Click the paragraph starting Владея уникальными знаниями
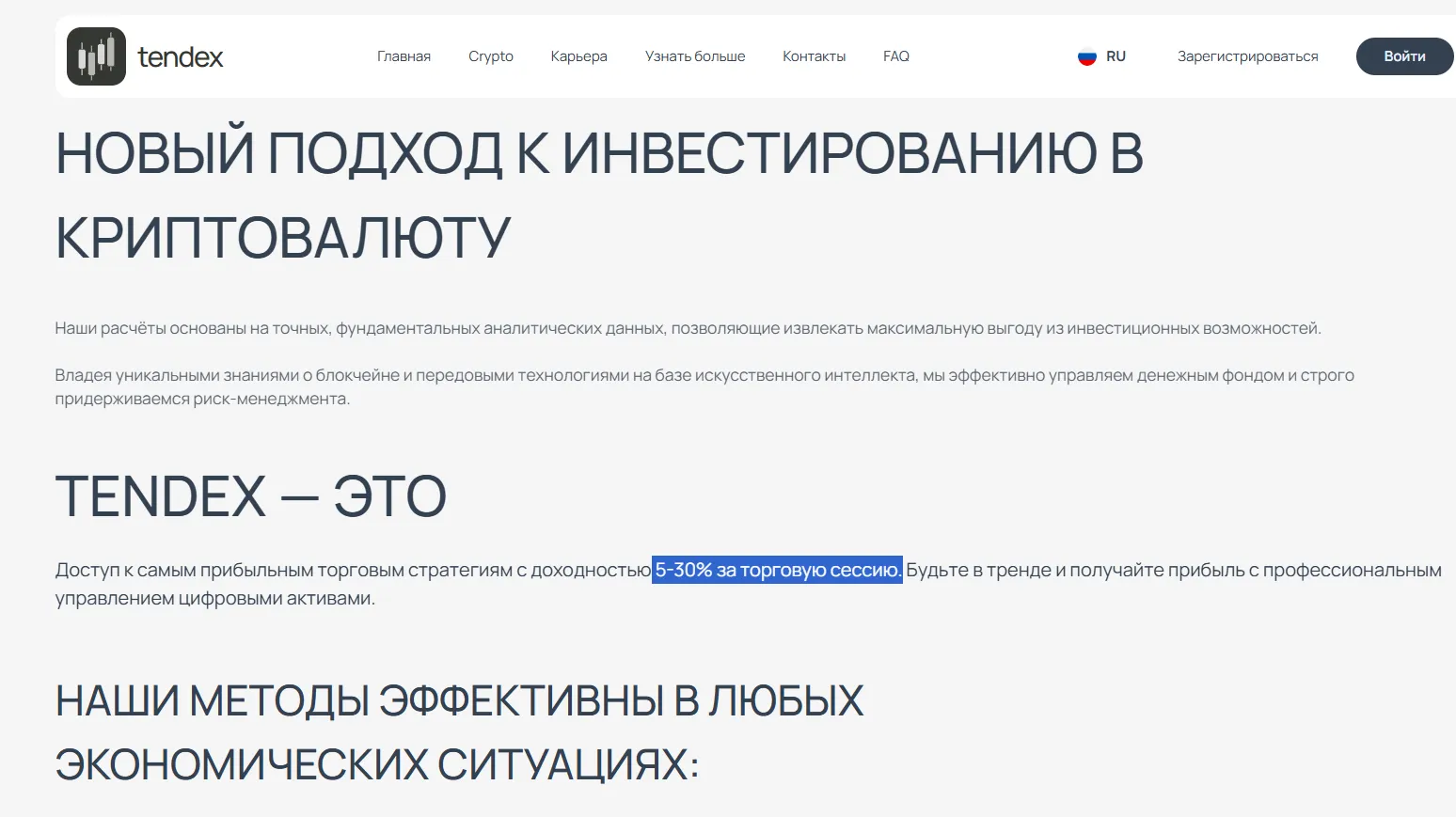Screen dimensions: 1456x817 coord(704,386)
